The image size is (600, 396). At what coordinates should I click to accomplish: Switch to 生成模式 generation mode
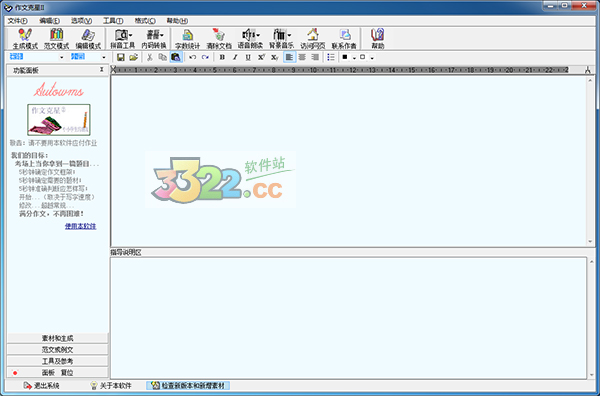pyautogui.click(x=25, y=39)
